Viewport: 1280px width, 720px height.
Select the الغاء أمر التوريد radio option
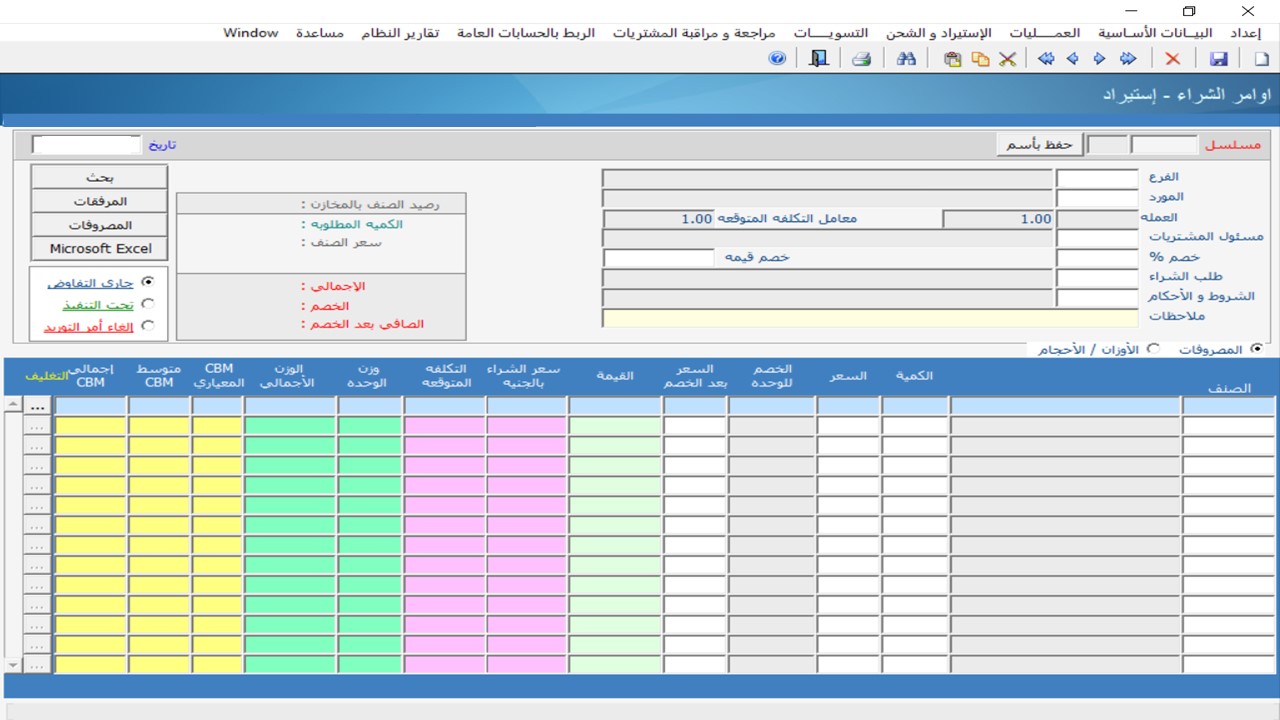click(x=148, y=326)
